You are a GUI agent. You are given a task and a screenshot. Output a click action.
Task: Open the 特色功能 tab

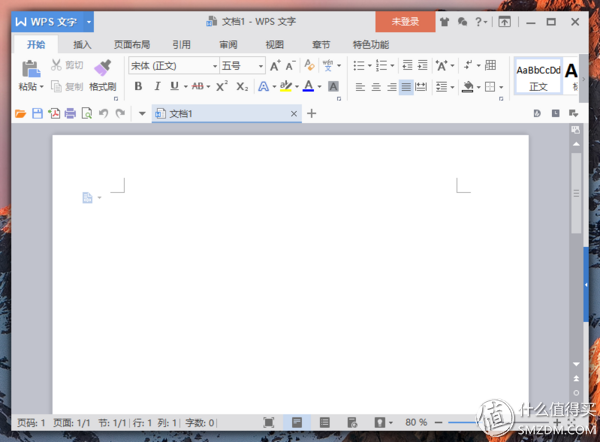371,45
